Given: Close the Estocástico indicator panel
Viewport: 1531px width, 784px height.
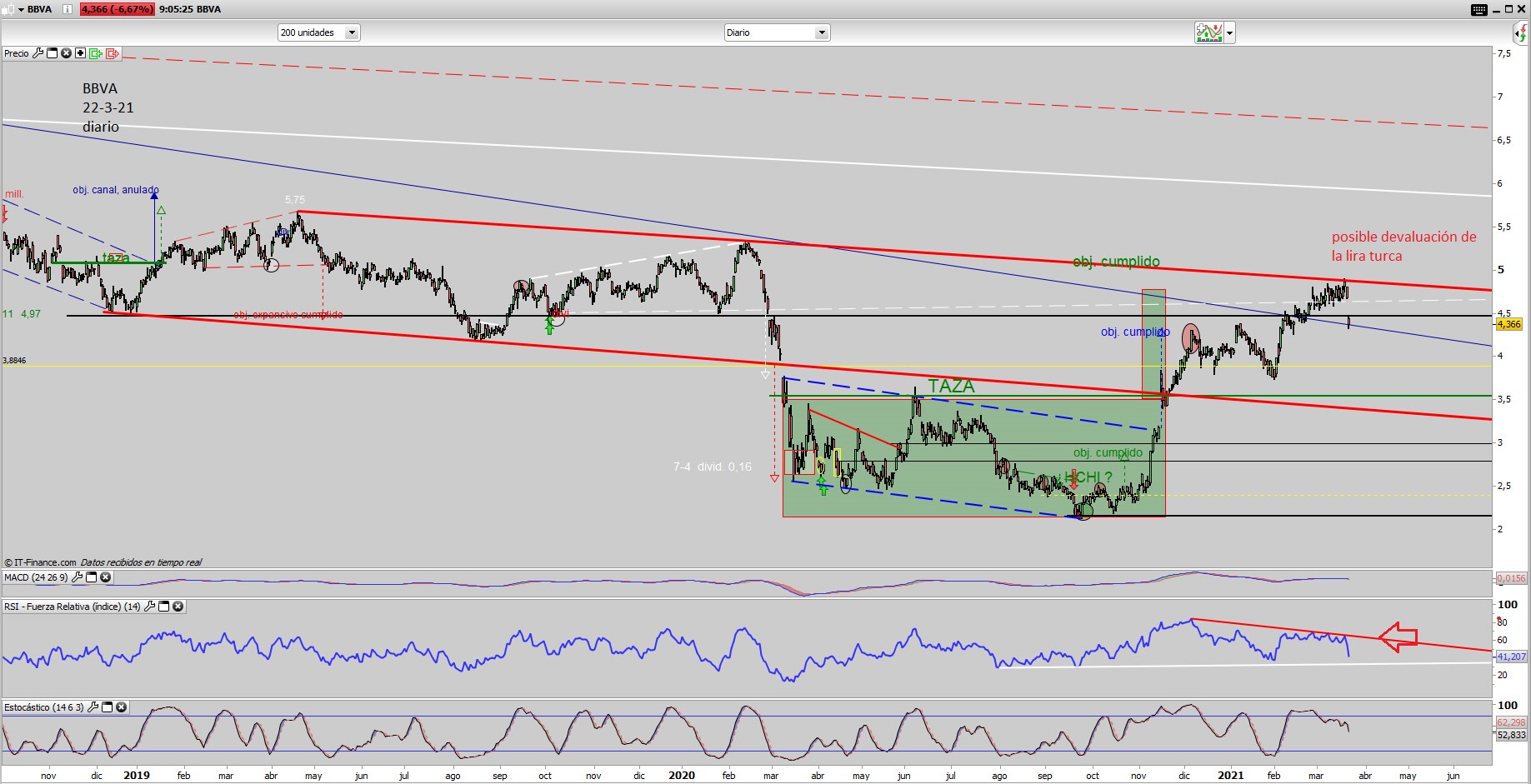Looking at the screenshot, I should (121, 707).
